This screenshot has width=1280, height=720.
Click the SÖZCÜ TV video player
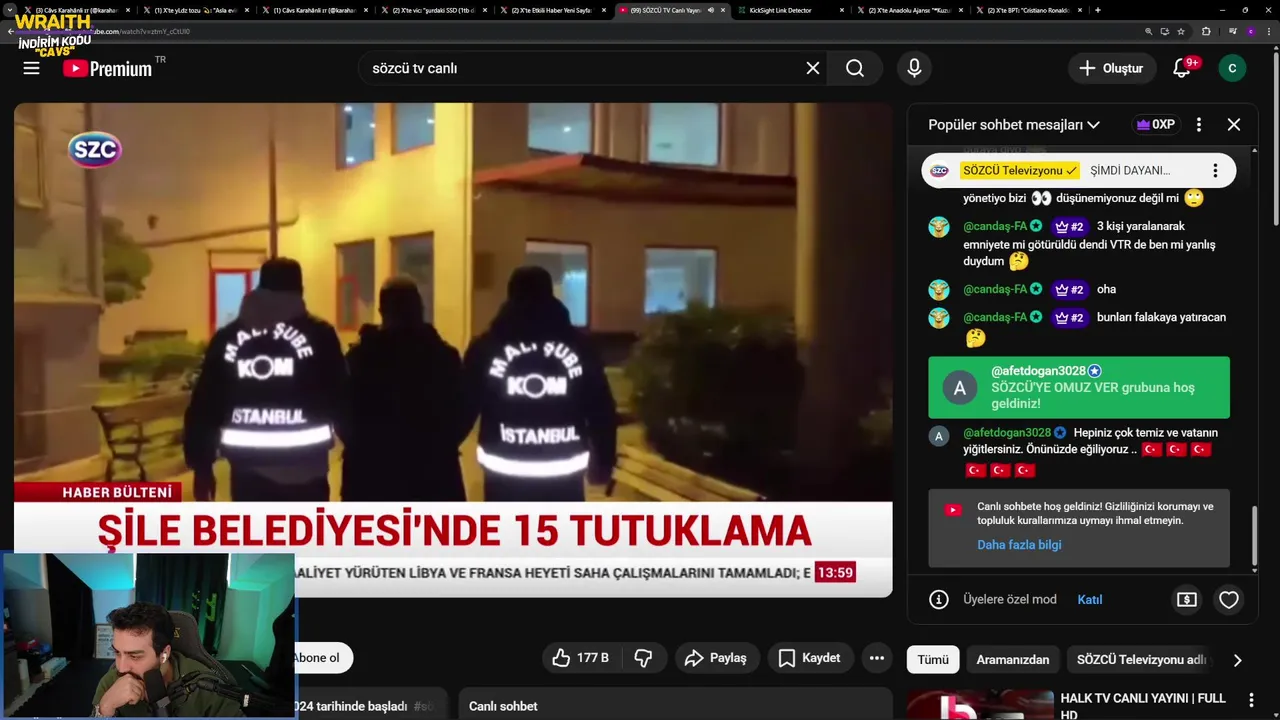pos(453,350)
